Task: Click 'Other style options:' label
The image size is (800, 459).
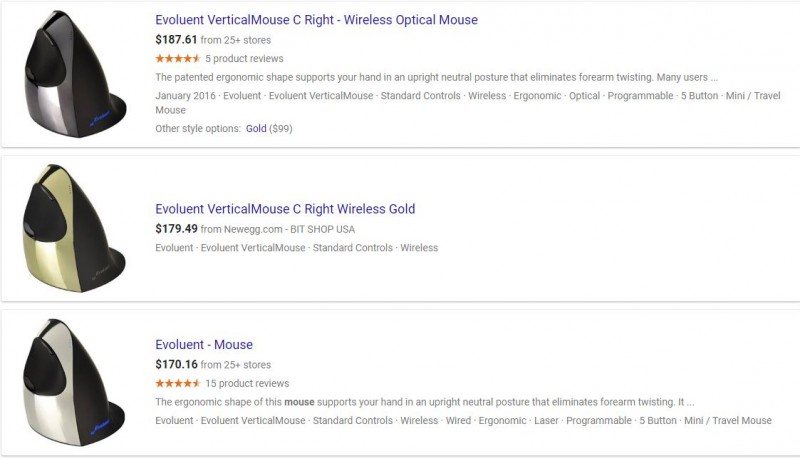Action: point(198,129)
